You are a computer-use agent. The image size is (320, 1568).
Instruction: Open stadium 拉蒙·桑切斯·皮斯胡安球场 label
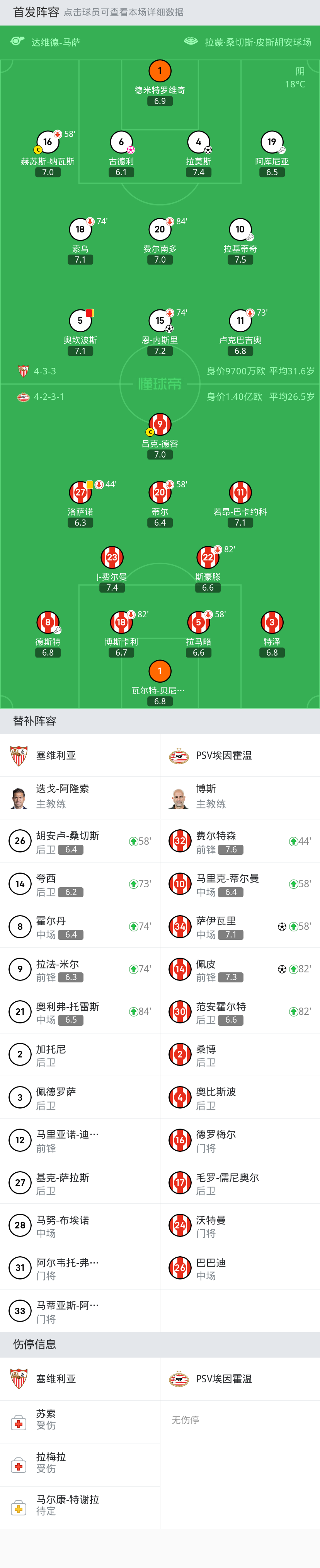tap(258, 42)
